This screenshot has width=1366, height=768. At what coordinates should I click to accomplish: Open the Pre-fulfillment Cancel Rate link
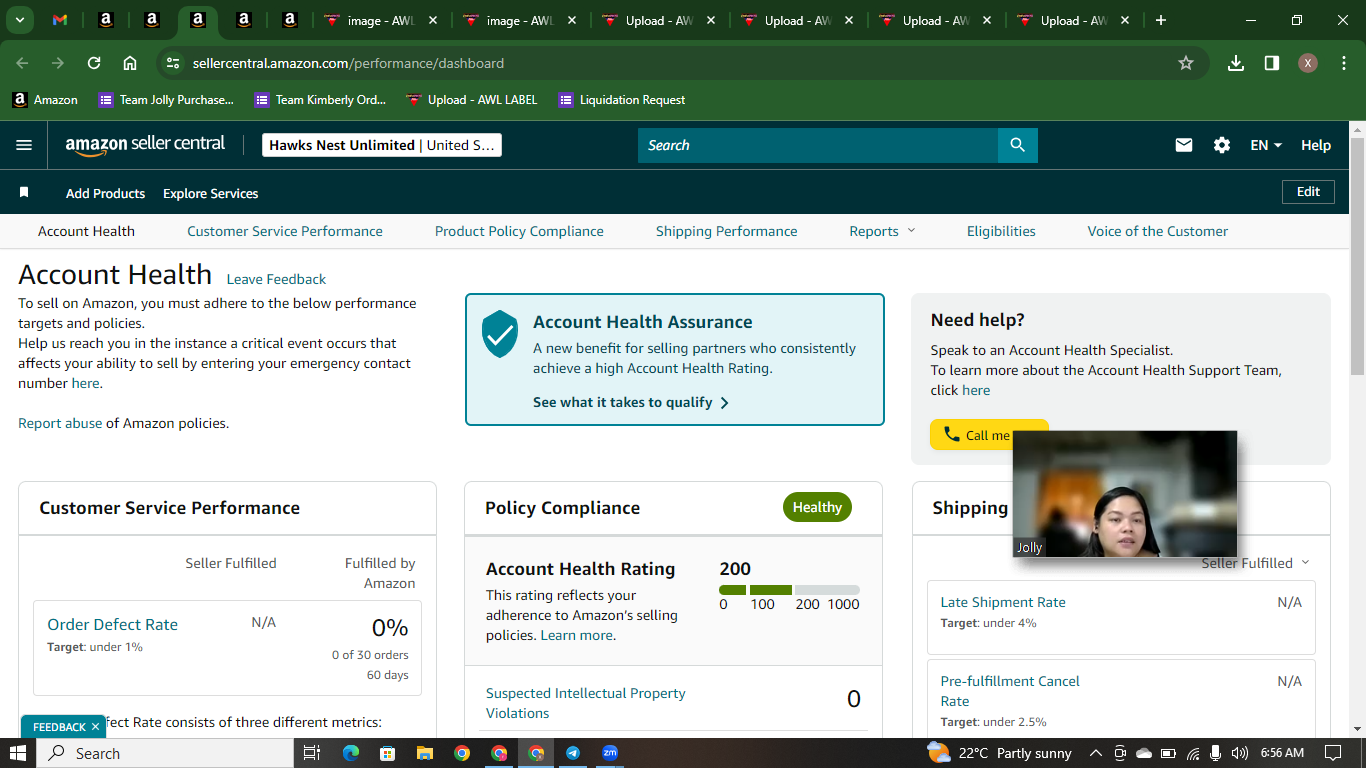[x=1010, y=691]
